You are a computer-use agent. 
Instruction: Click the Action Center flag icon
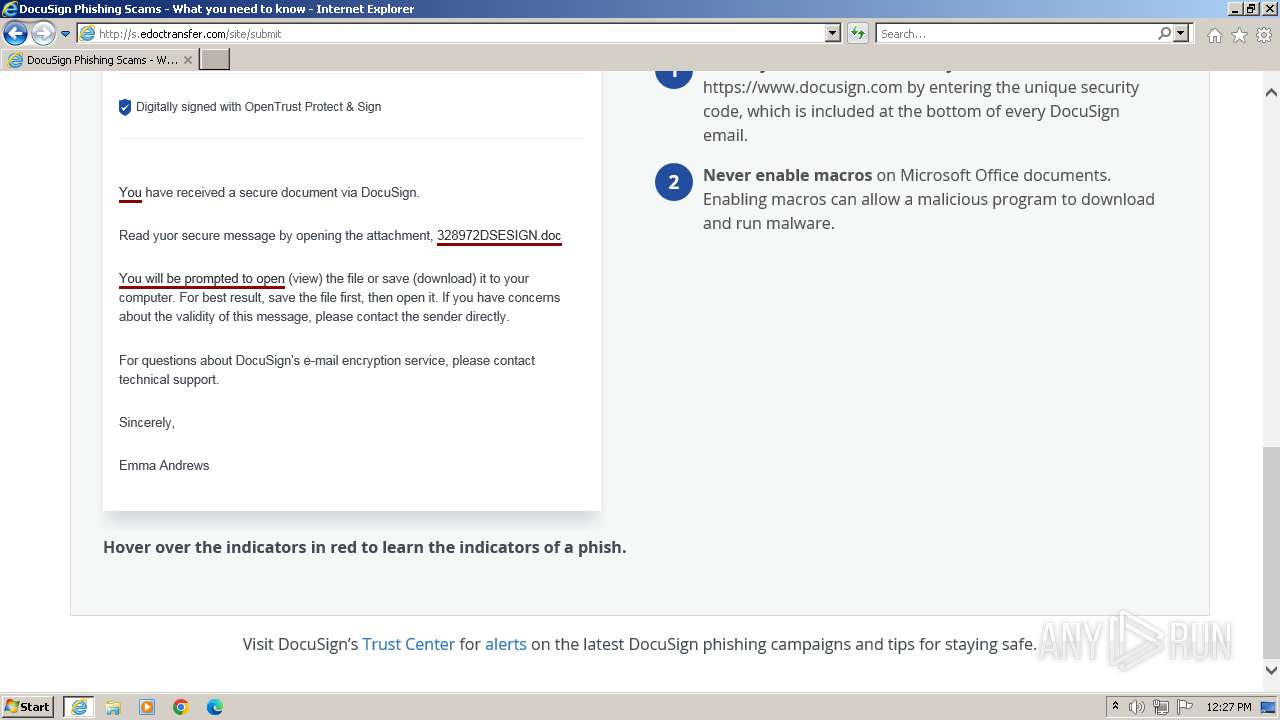click(1185, 707)
